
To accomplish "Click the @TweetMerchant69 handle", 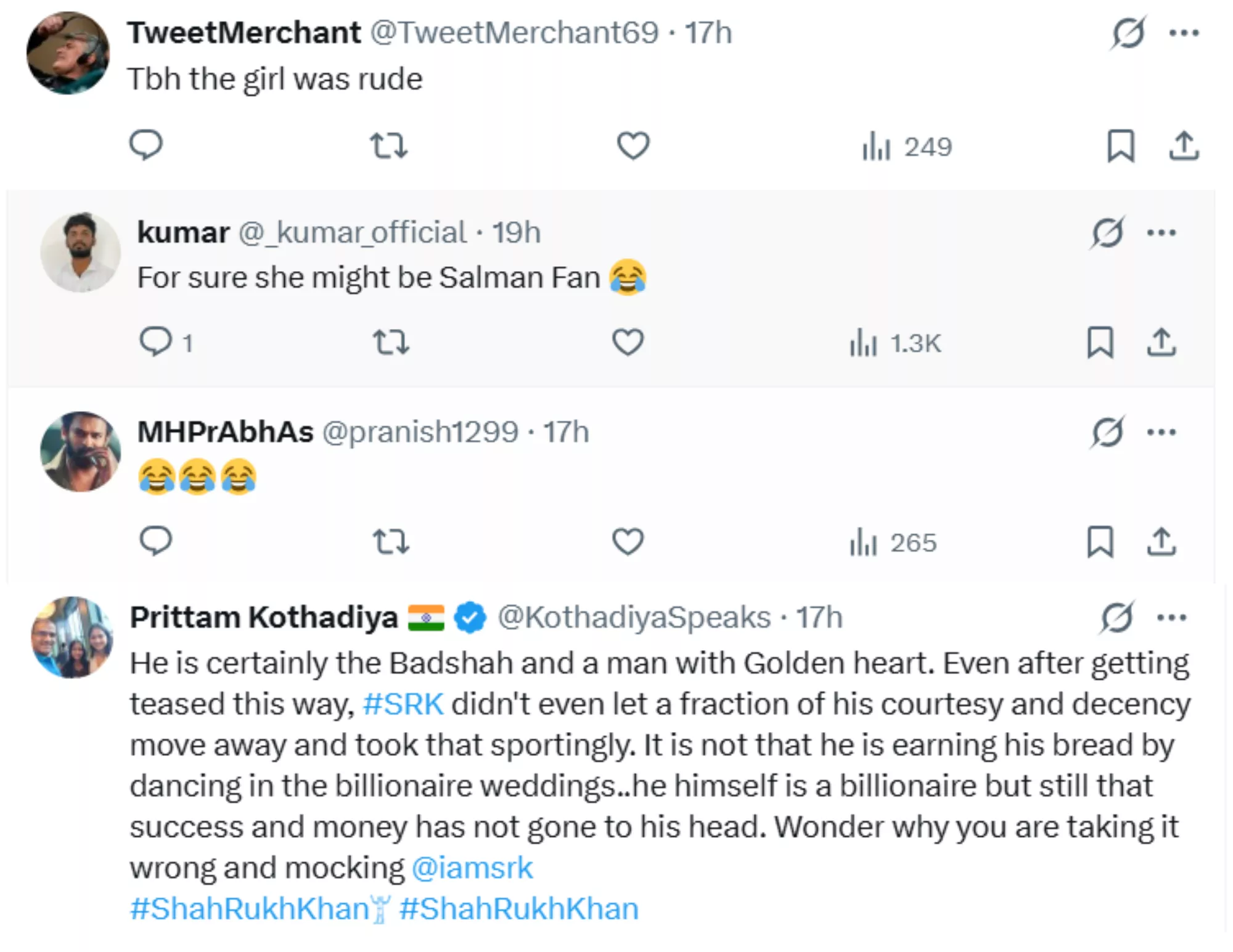I will pos(514,33).
